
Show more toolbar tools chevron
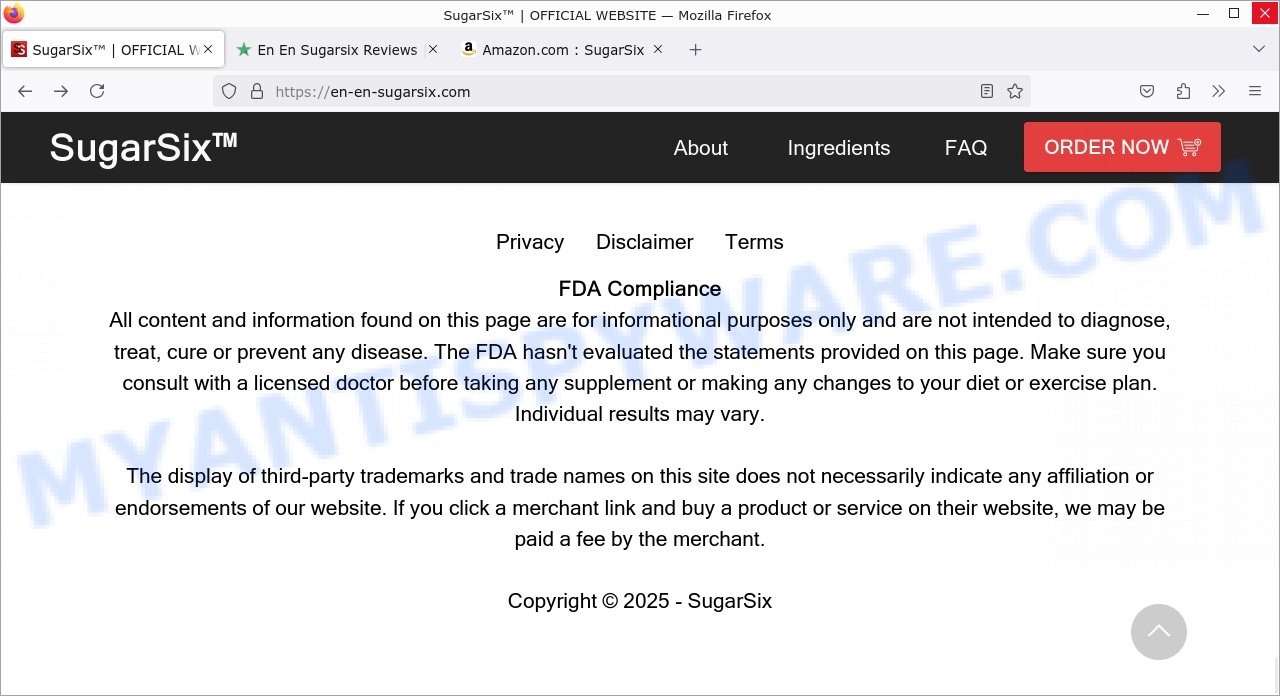[1219, 91]
